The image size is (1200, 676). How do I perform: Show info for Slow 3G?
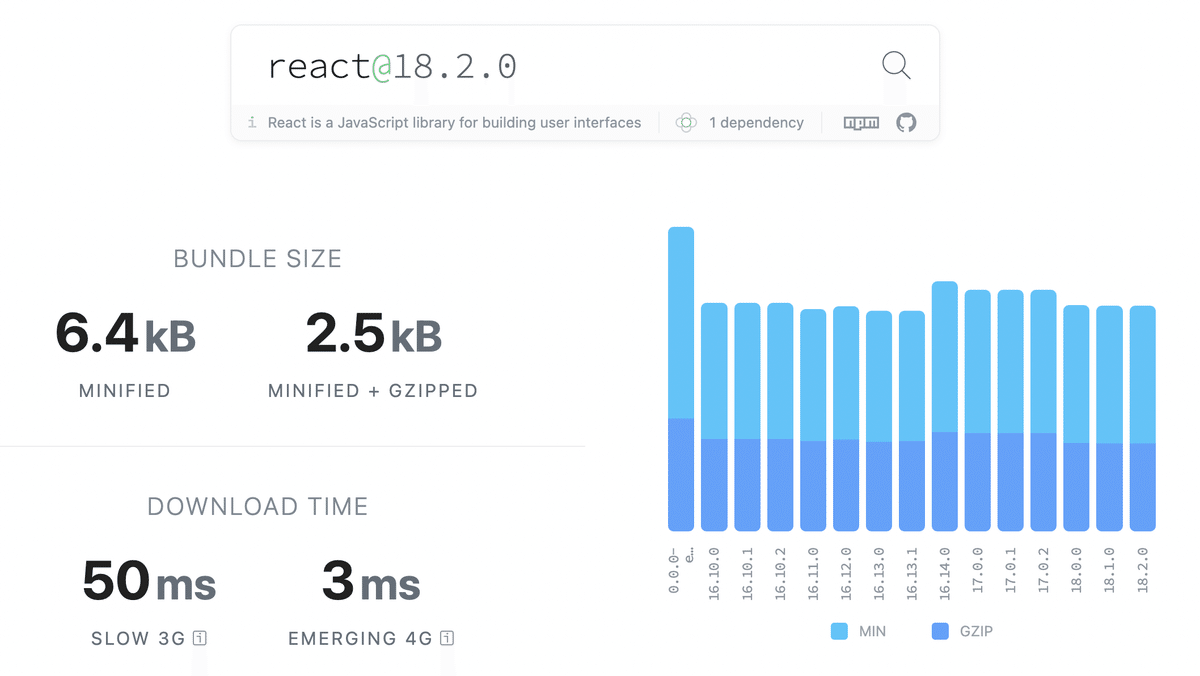tap(200, 638)
